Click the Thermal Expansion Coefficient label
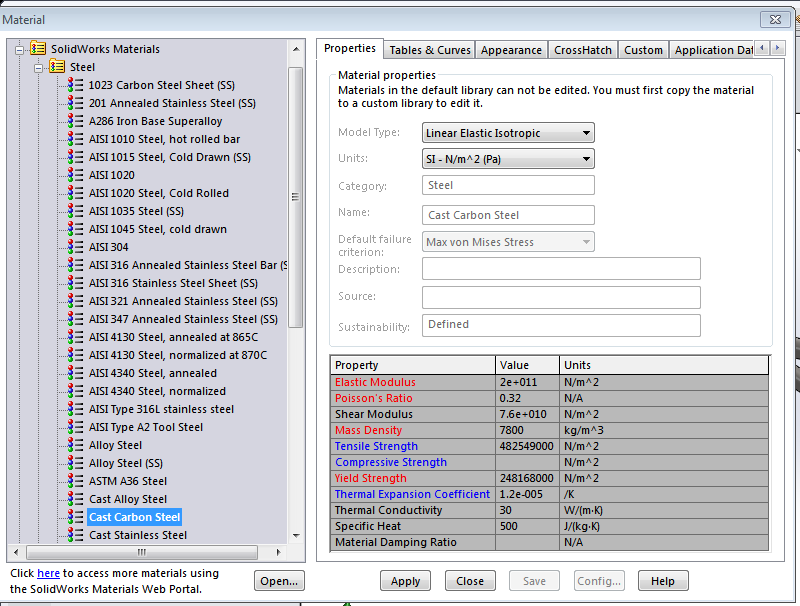The image size is (800, 606). [412, 494]
